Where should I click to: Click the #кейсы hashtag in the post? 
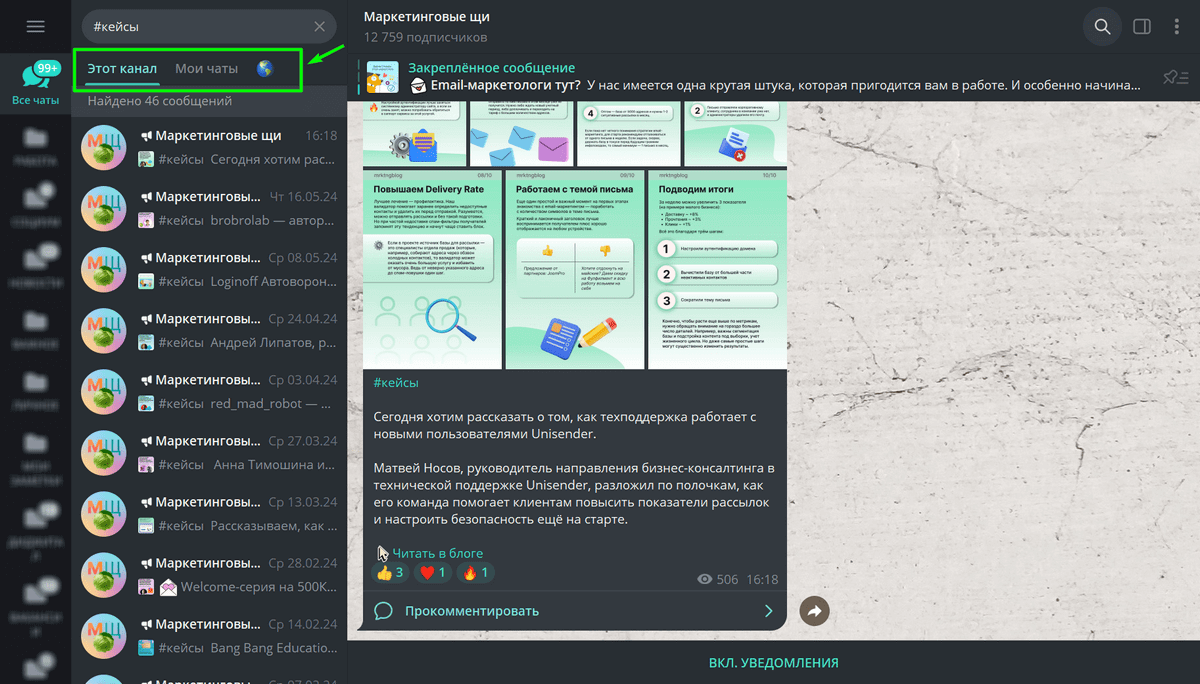(x=396, y=383)
